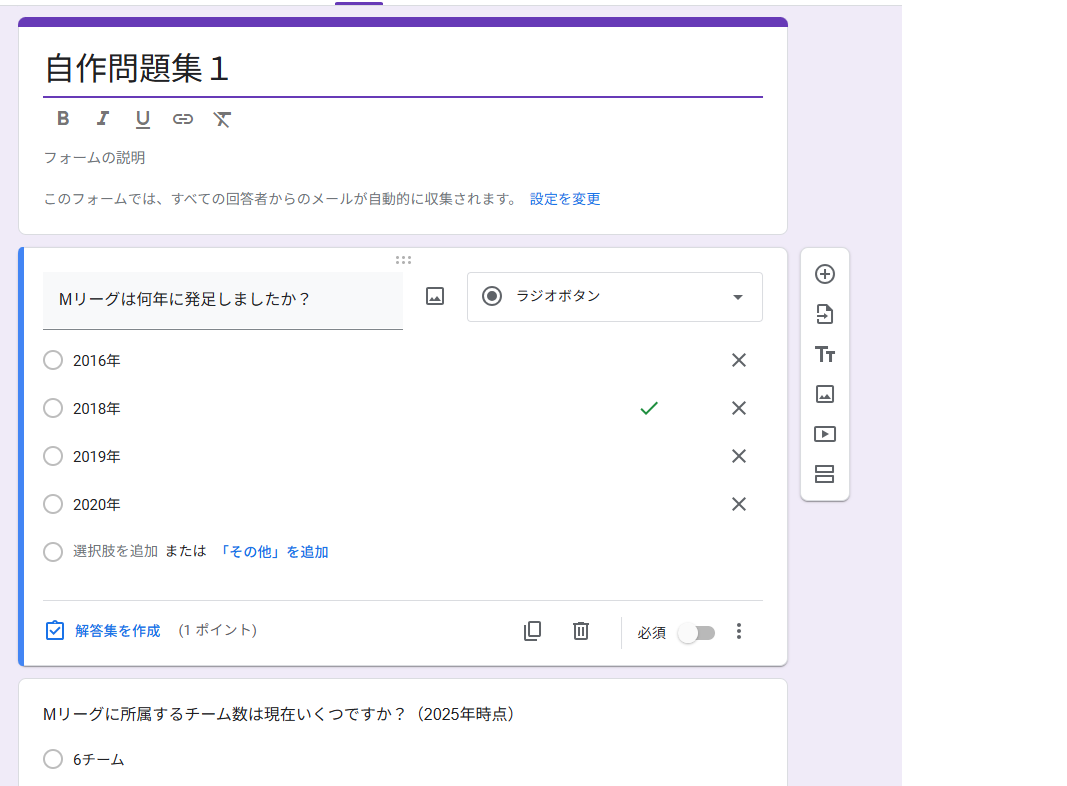Open the ラジオボタン question type dropdown
Screen dimensions: 1067x786
click(x=614, y=297)
